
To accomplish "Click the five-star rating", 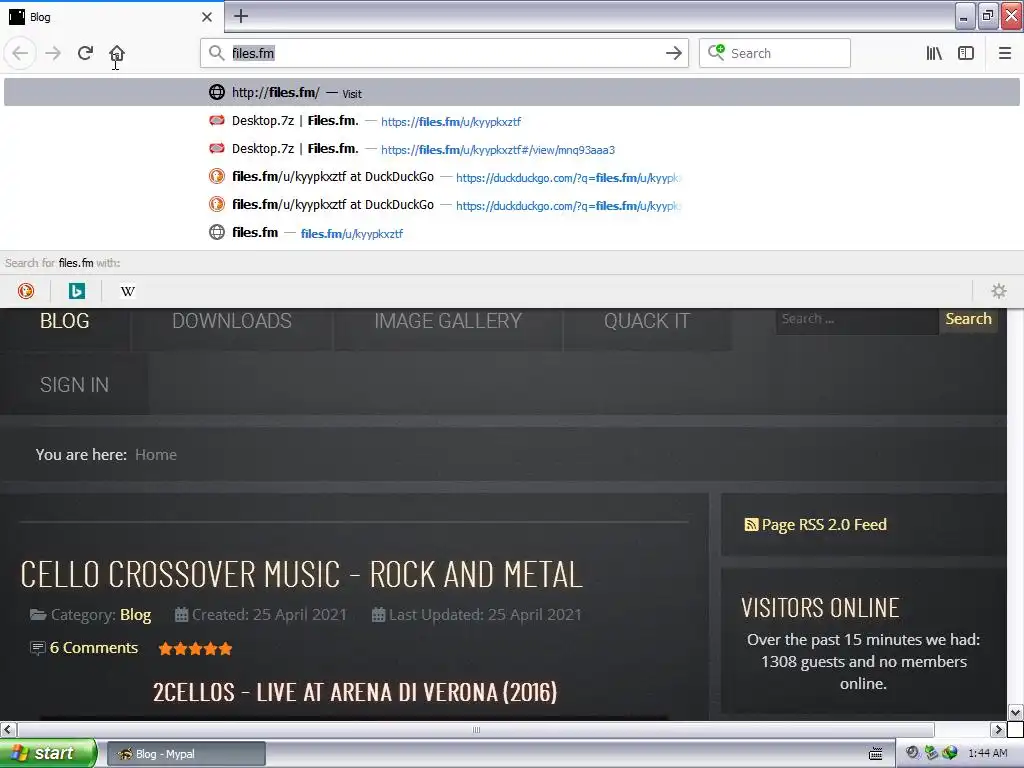I will pyautogui.click(x=195, y=648).
